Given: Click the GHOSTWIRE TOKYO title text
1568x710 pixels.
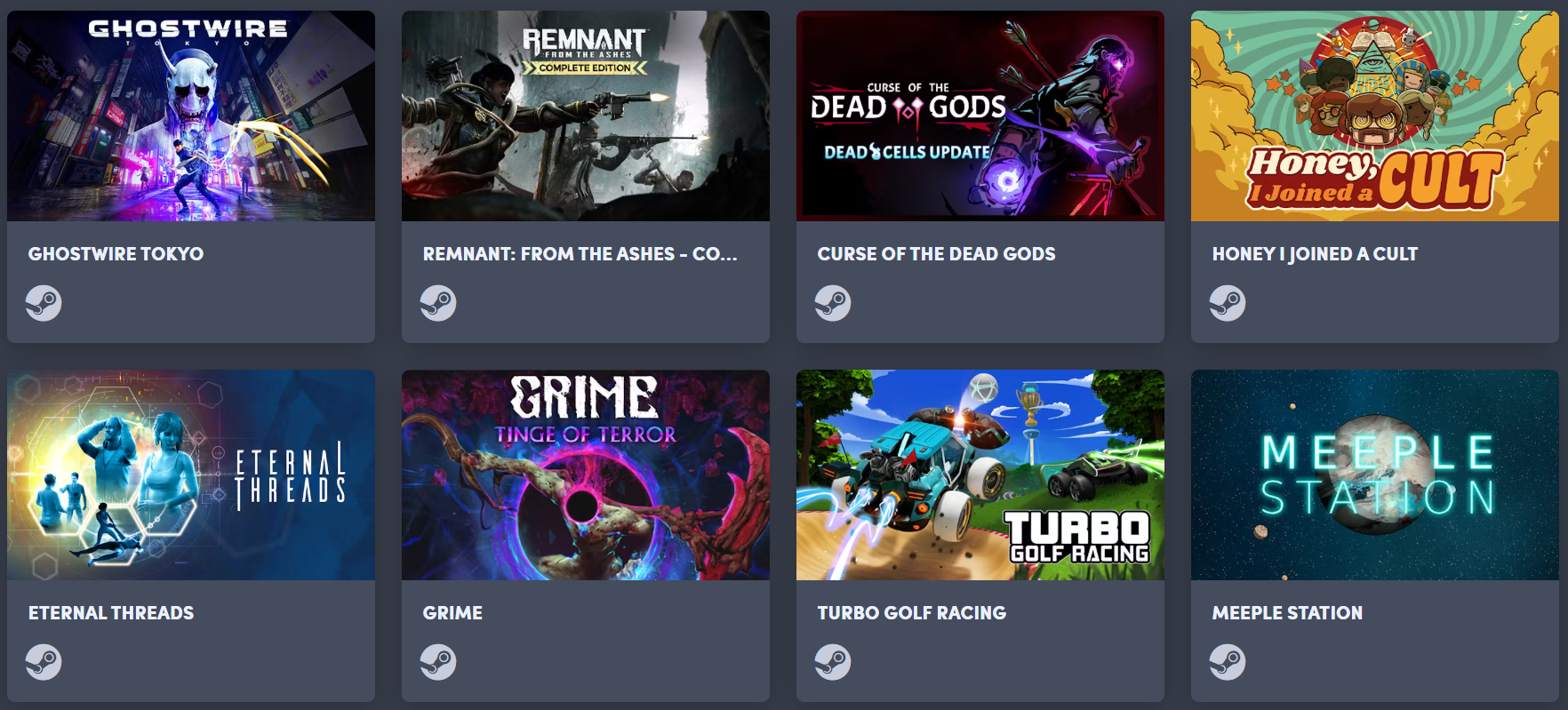Looking at the screenshot, I should click(x=116, y=254).
